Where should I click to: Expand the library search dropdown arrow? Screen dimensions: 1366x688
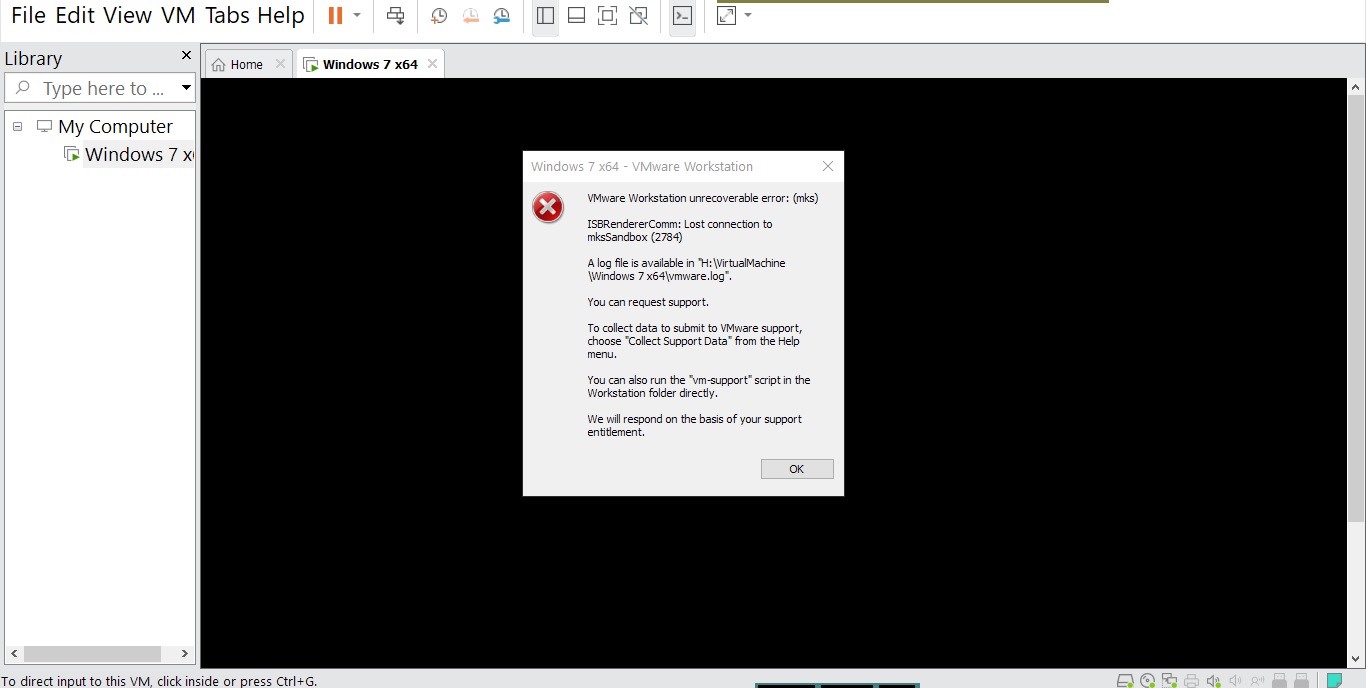186,88
